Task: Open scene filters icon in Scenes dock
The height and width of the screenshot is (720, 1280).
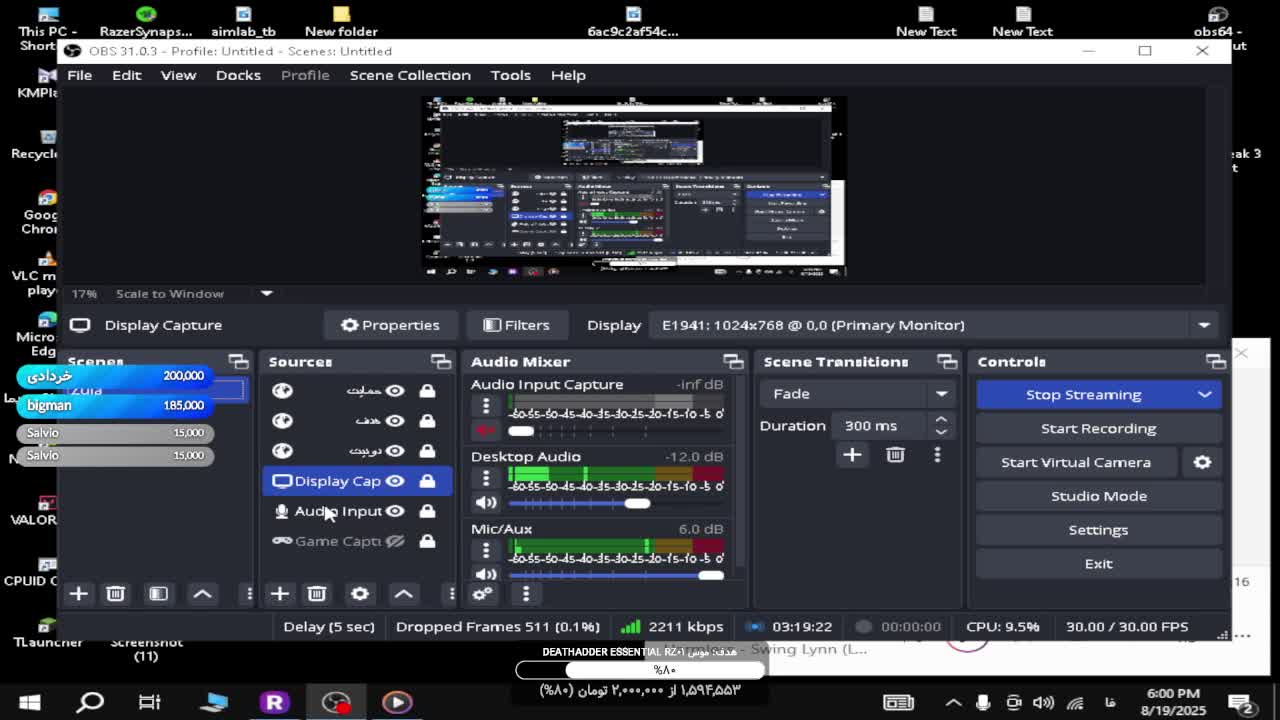Action: click(x=158, y=594)
